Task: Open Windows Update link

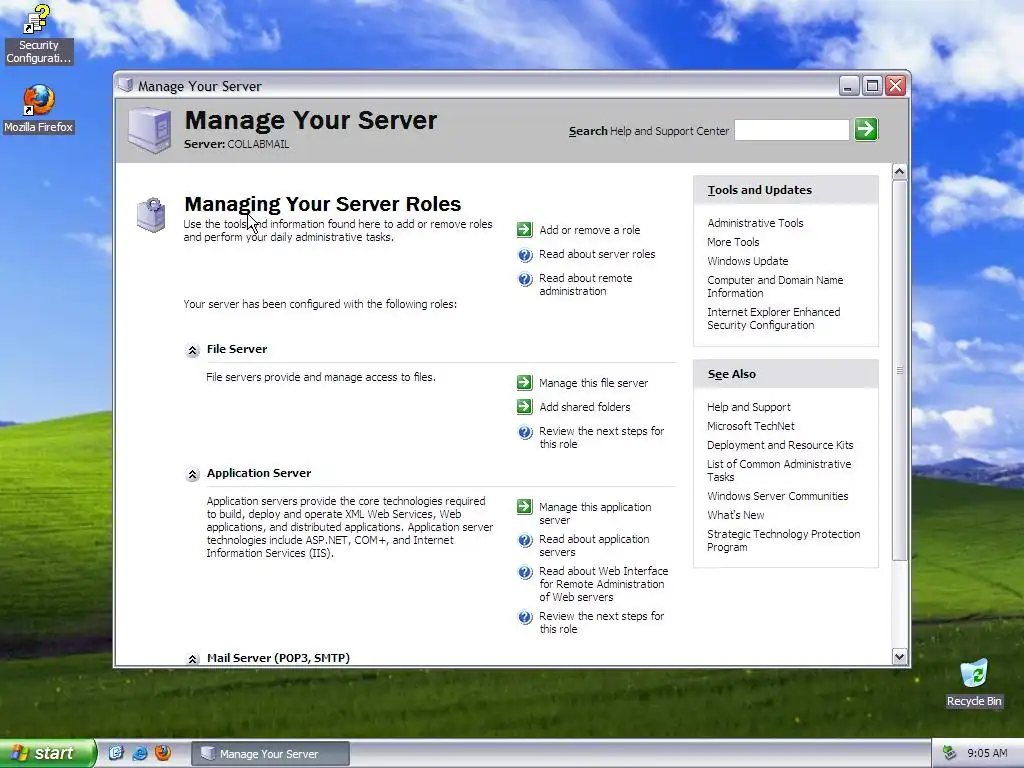Action: 747,261
